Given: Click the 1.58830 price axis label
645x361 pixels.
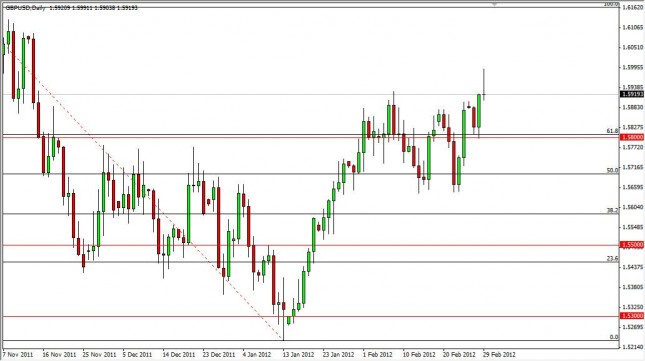Looking at the screenshot, I should tap(633, 107).
